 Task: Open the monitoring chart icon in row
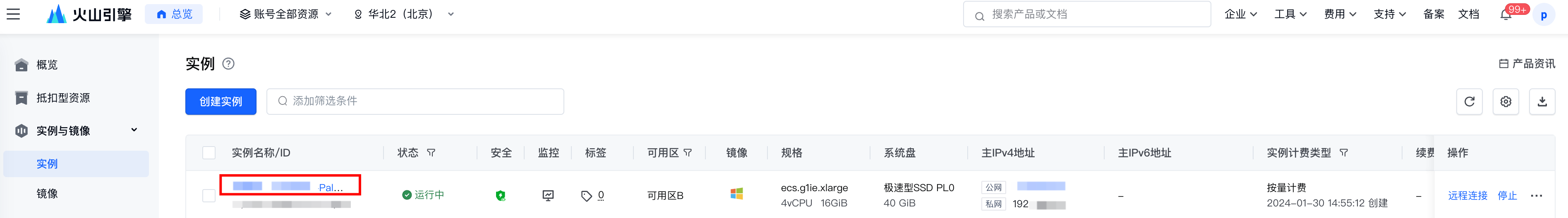[548, 196]
